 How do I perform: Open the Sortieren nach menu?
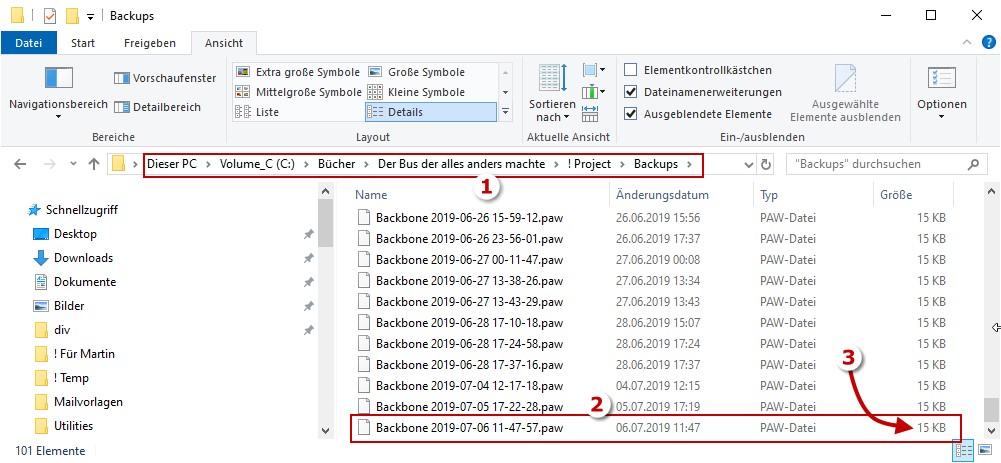(x=552, y=93)
